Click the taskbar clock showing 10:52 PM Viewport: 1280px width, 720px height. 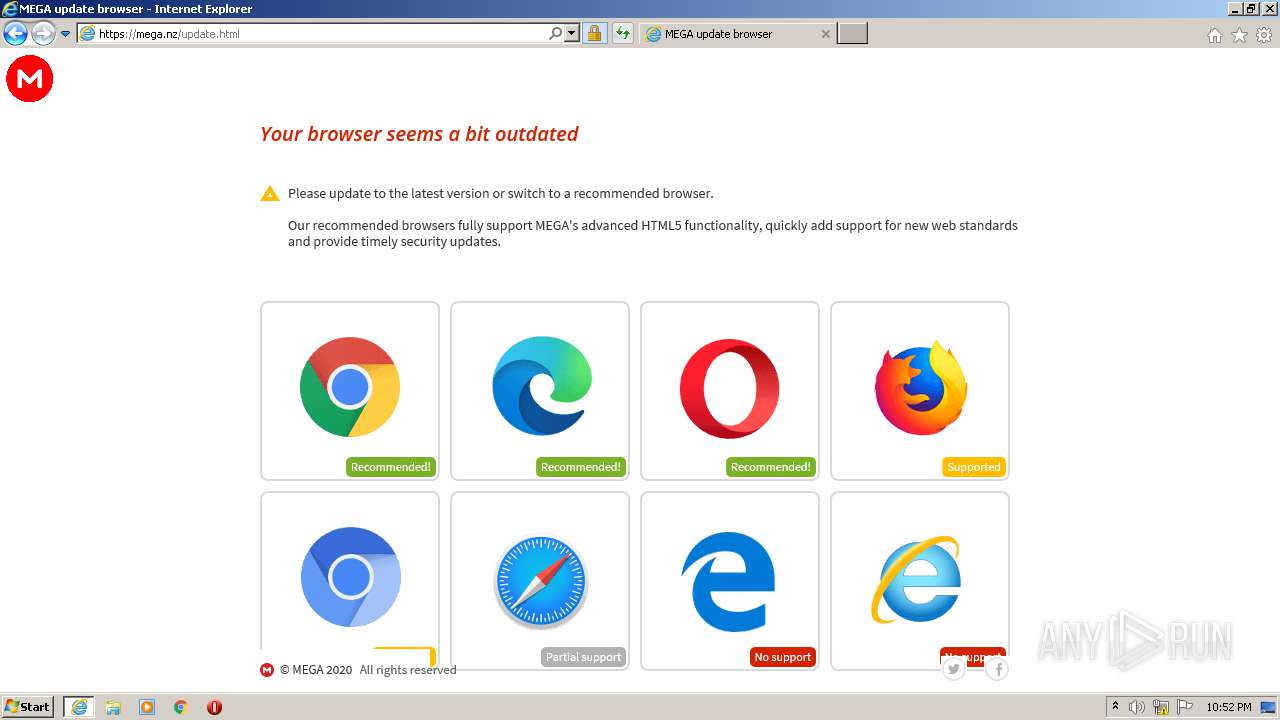tap(1229, 707)
